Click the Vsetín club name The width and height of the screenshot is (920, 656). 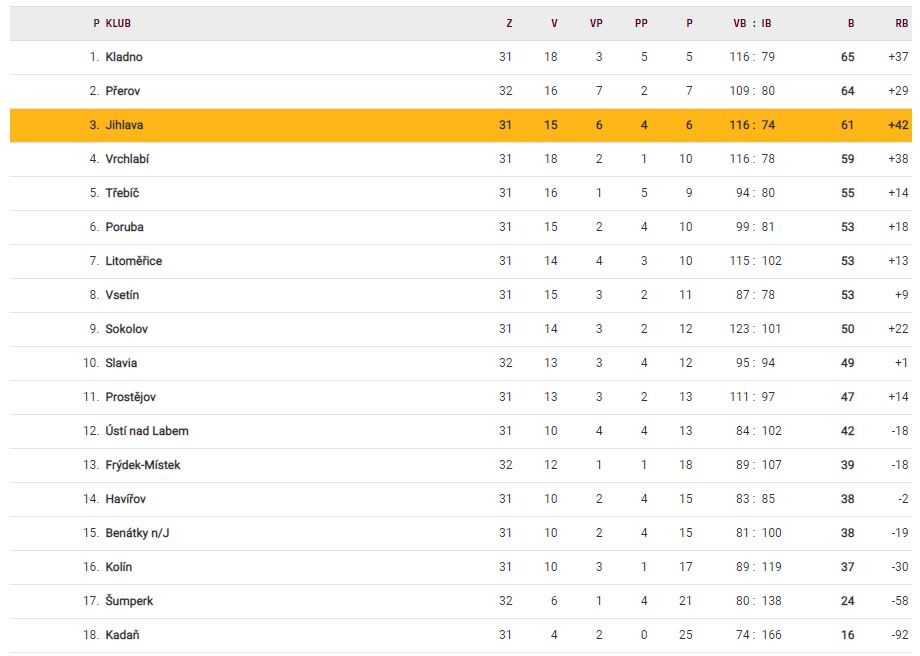[x=122, y=295]
